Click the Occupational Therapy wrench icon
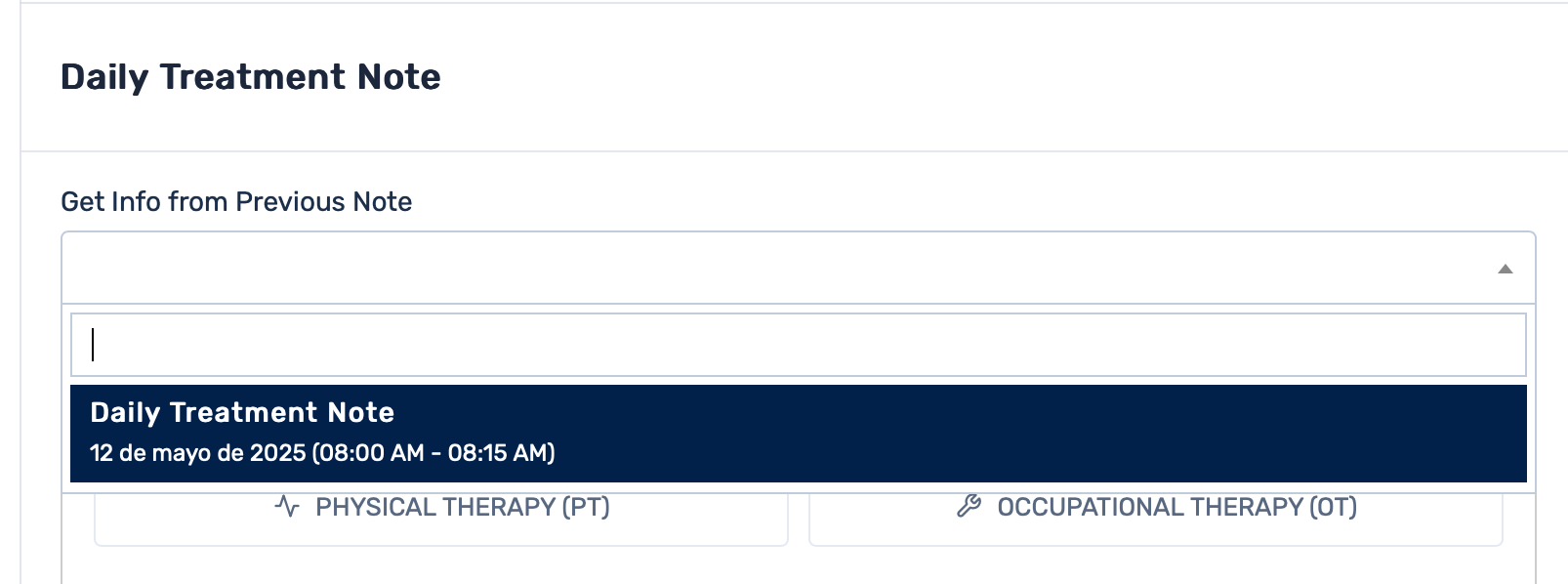 pos(969,506)
